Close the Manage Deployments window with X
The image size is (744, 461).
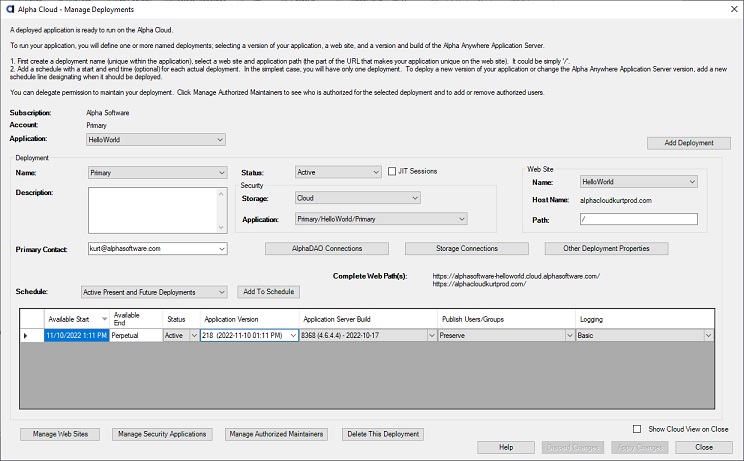click(x=734, y=9)
